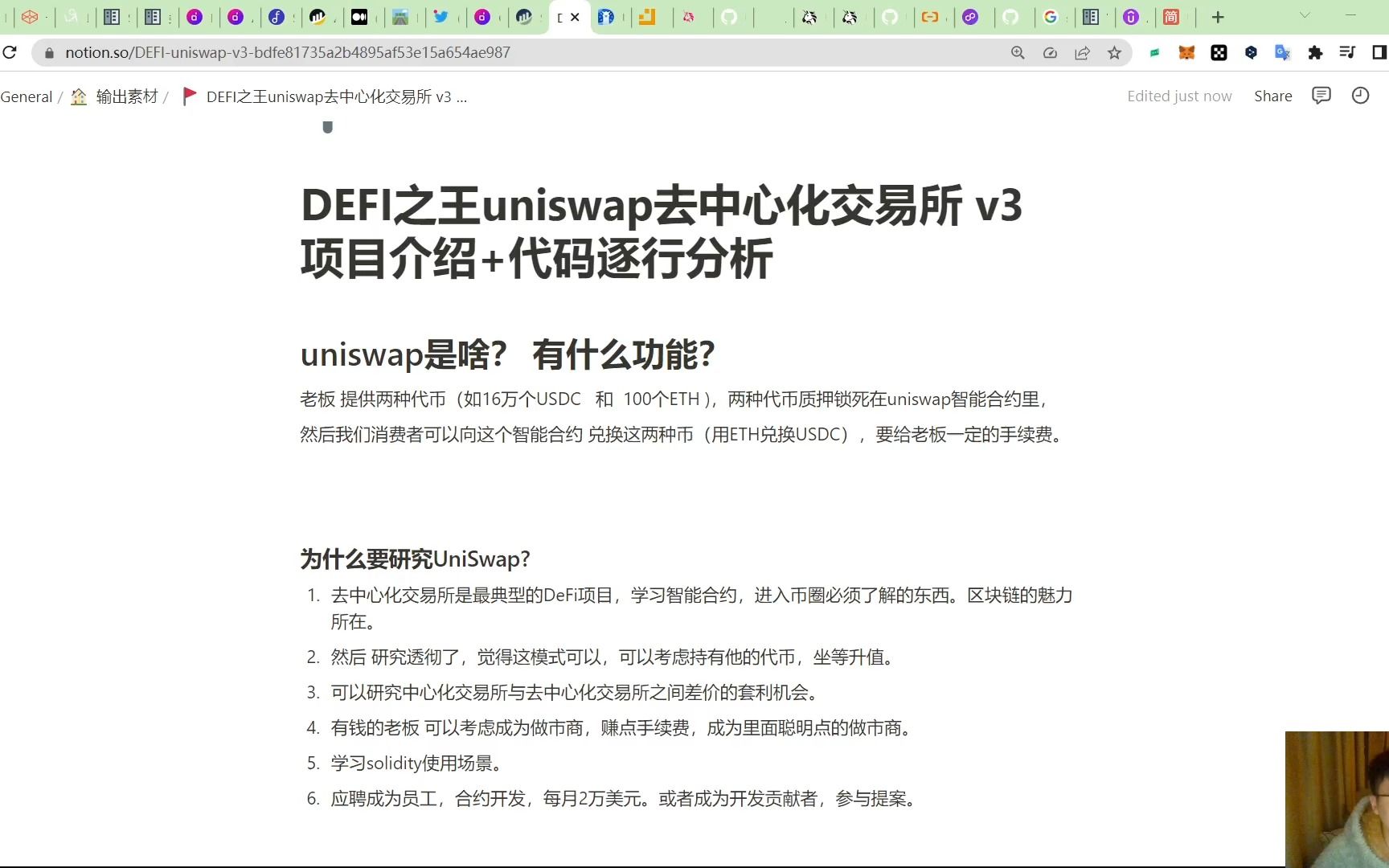
Task: Click heading 'uniswap是啥? 有什么功能?'
Action: [x=507, y=354]
